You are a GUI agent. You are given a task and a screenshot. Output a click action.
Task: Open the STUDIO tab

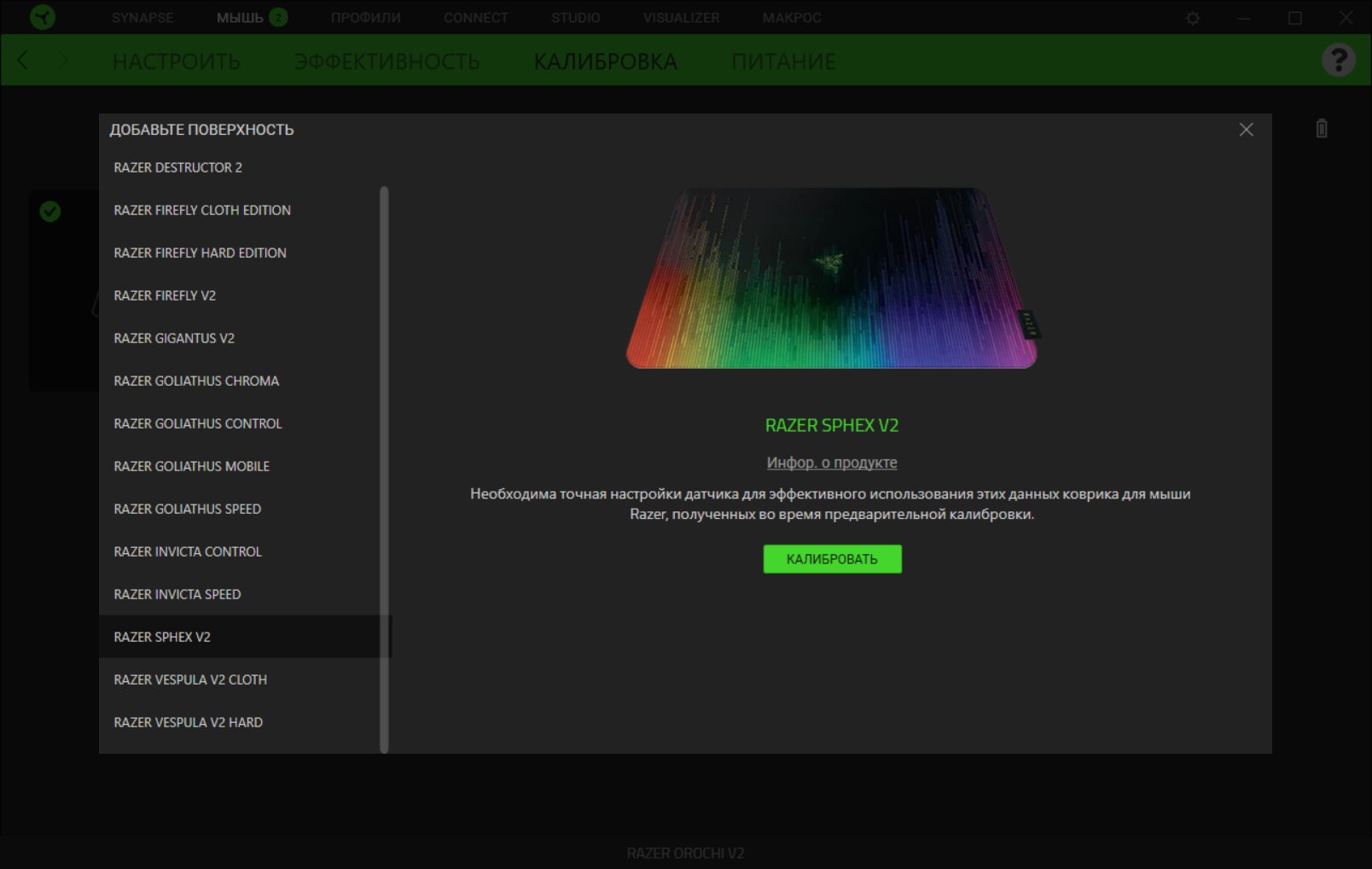(x=575, y=17)
